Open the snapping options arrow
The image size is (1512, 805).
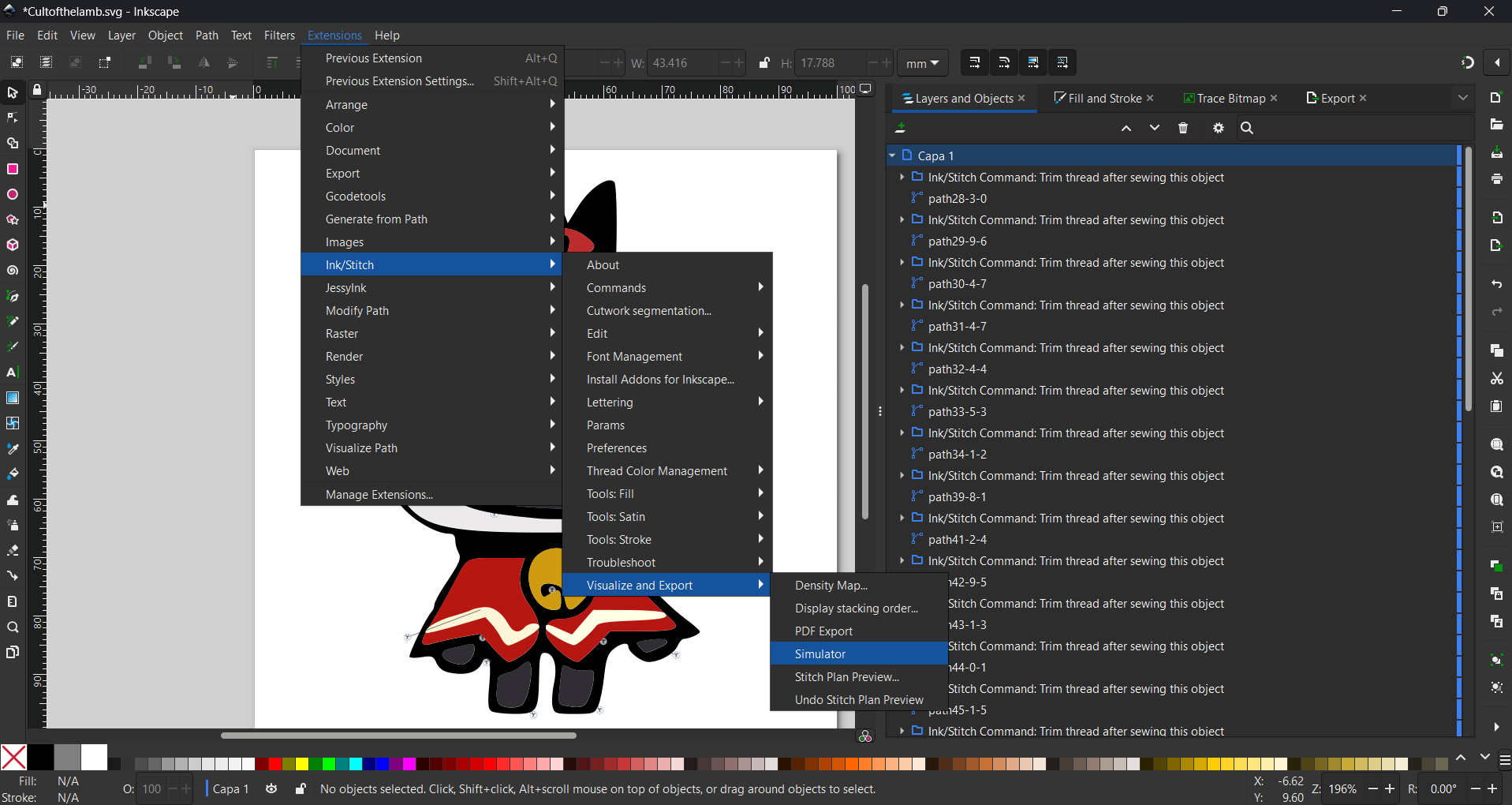pos(1497,63)
